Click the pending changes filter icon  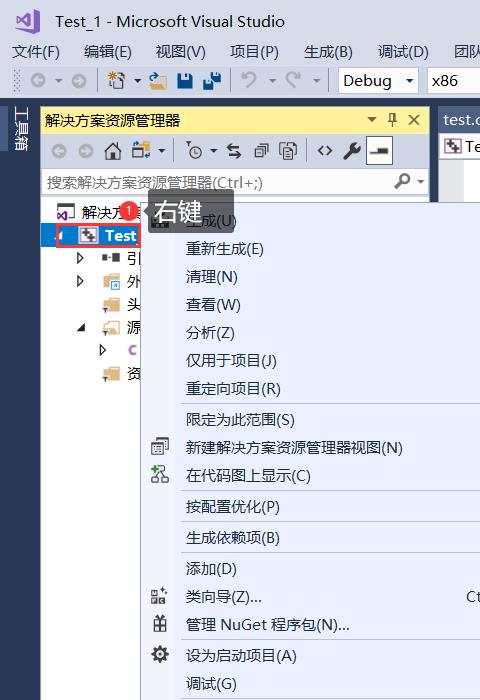click(x=194, y=151)
